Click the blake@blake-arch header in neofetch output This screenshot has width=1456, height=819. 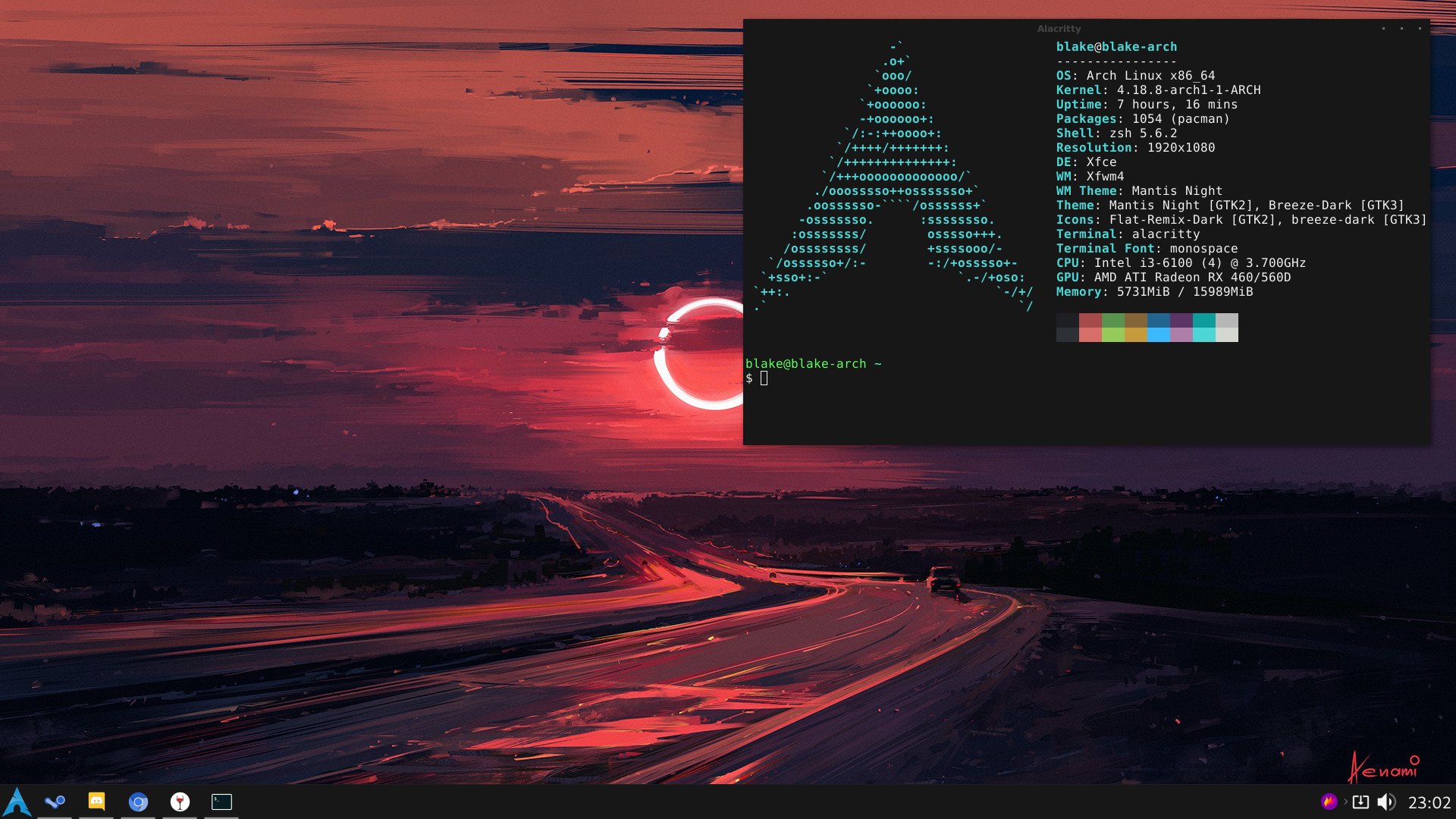pyautogui.click(x=1117, y=47)
